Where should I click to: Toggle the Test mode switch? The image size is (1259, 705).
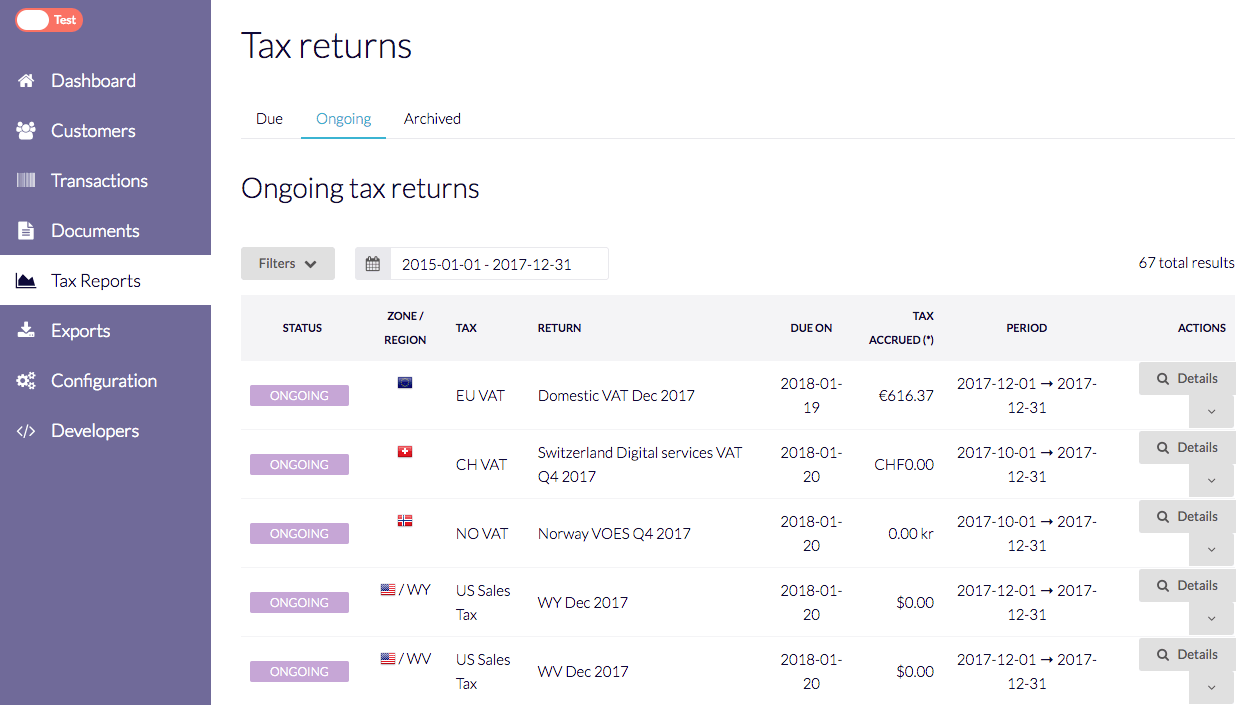pos(48,20)
